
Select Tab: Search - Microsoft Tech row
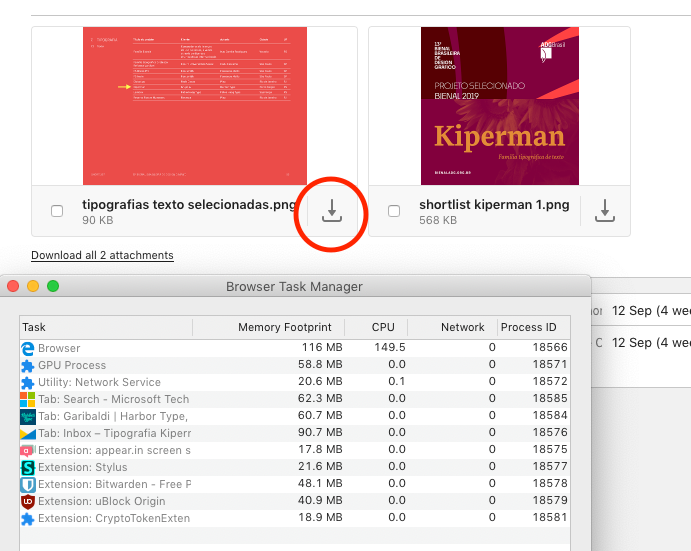295,399
